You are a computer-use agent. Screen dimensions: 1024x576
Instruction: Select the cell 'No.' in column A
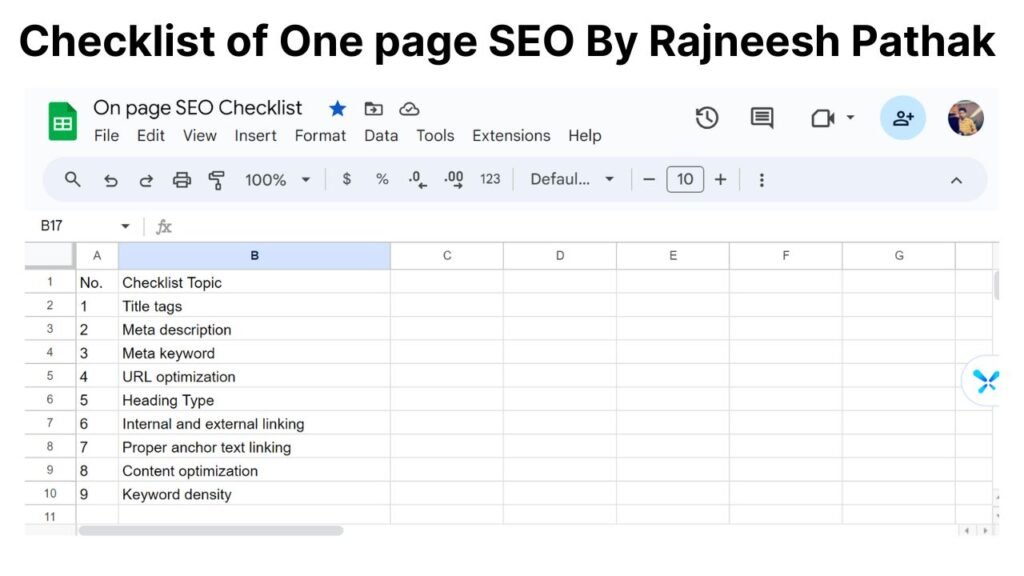tap(97, 282)
